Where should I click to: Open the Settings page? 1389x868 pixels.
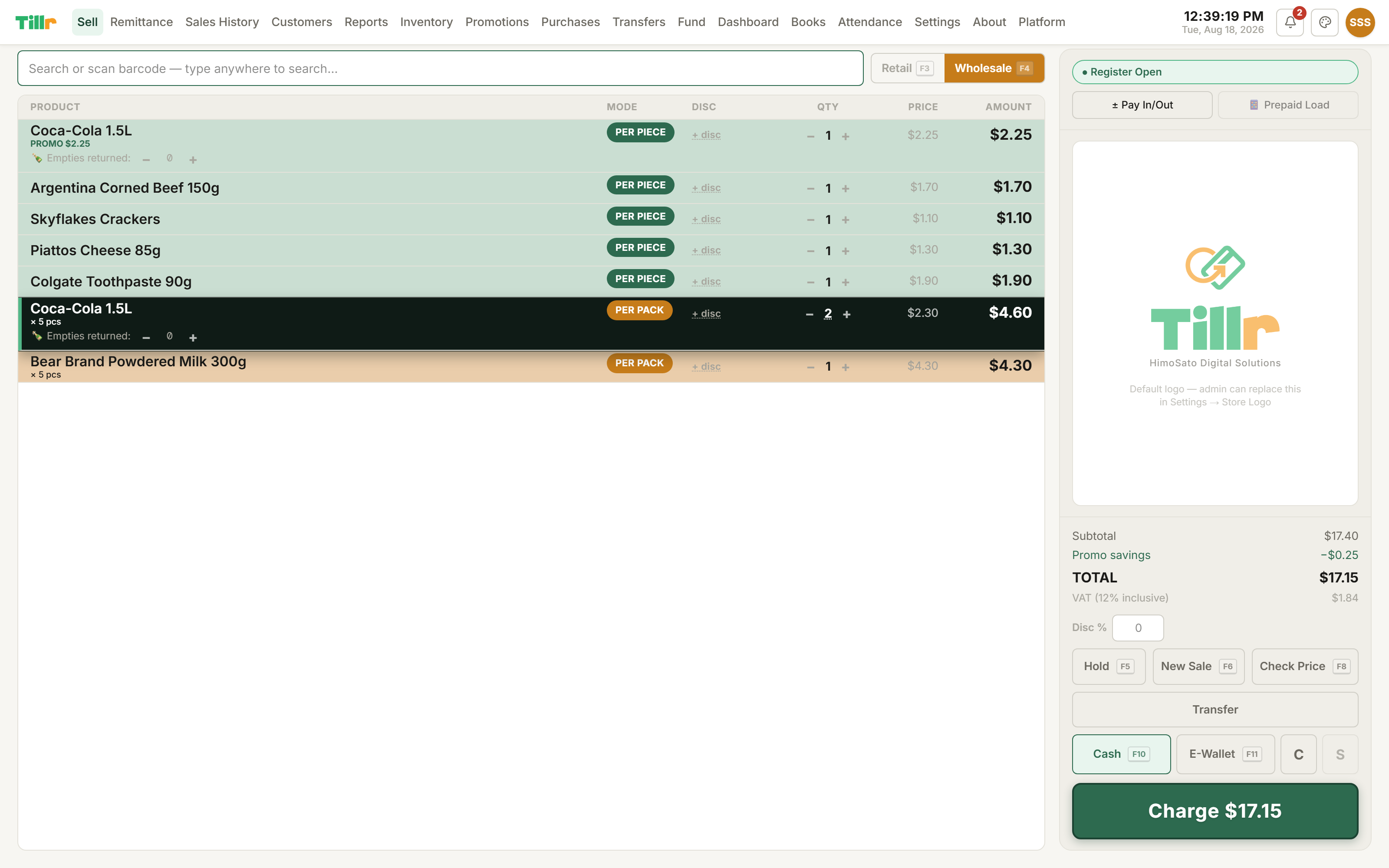[x=937, y=23]
